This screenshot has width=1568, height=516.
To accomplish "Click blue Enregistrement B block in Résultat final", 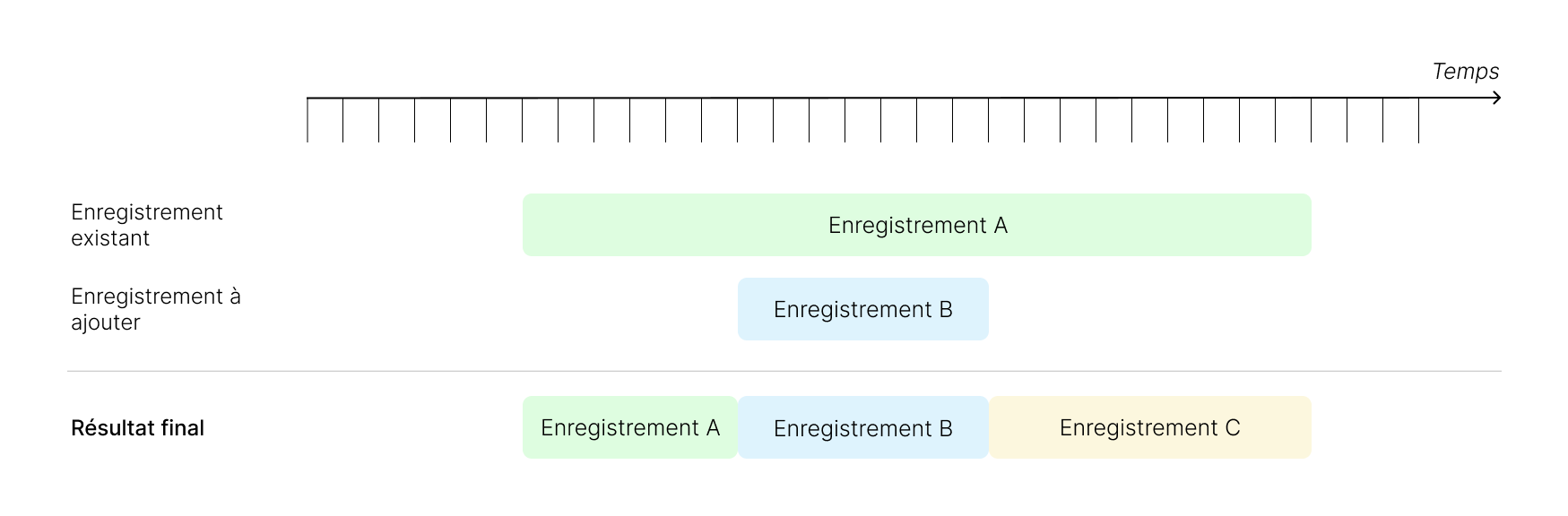I will click(862, 427).
